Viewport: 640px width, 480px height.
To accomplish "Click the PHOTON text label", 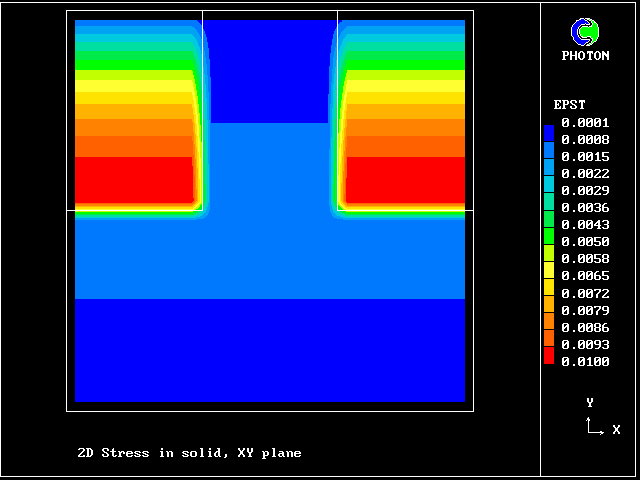I will 585,56.
